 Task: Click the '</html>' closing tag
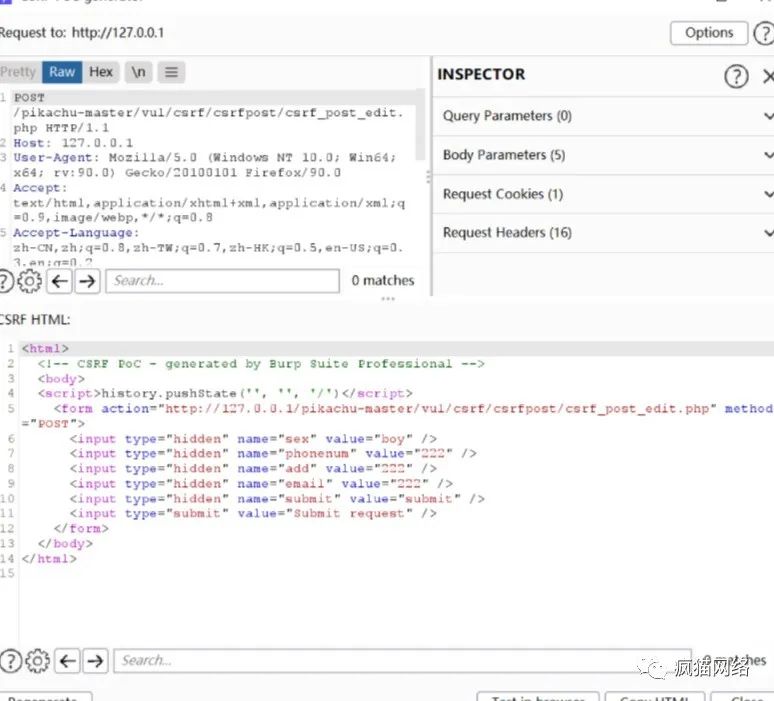point(49,559)
